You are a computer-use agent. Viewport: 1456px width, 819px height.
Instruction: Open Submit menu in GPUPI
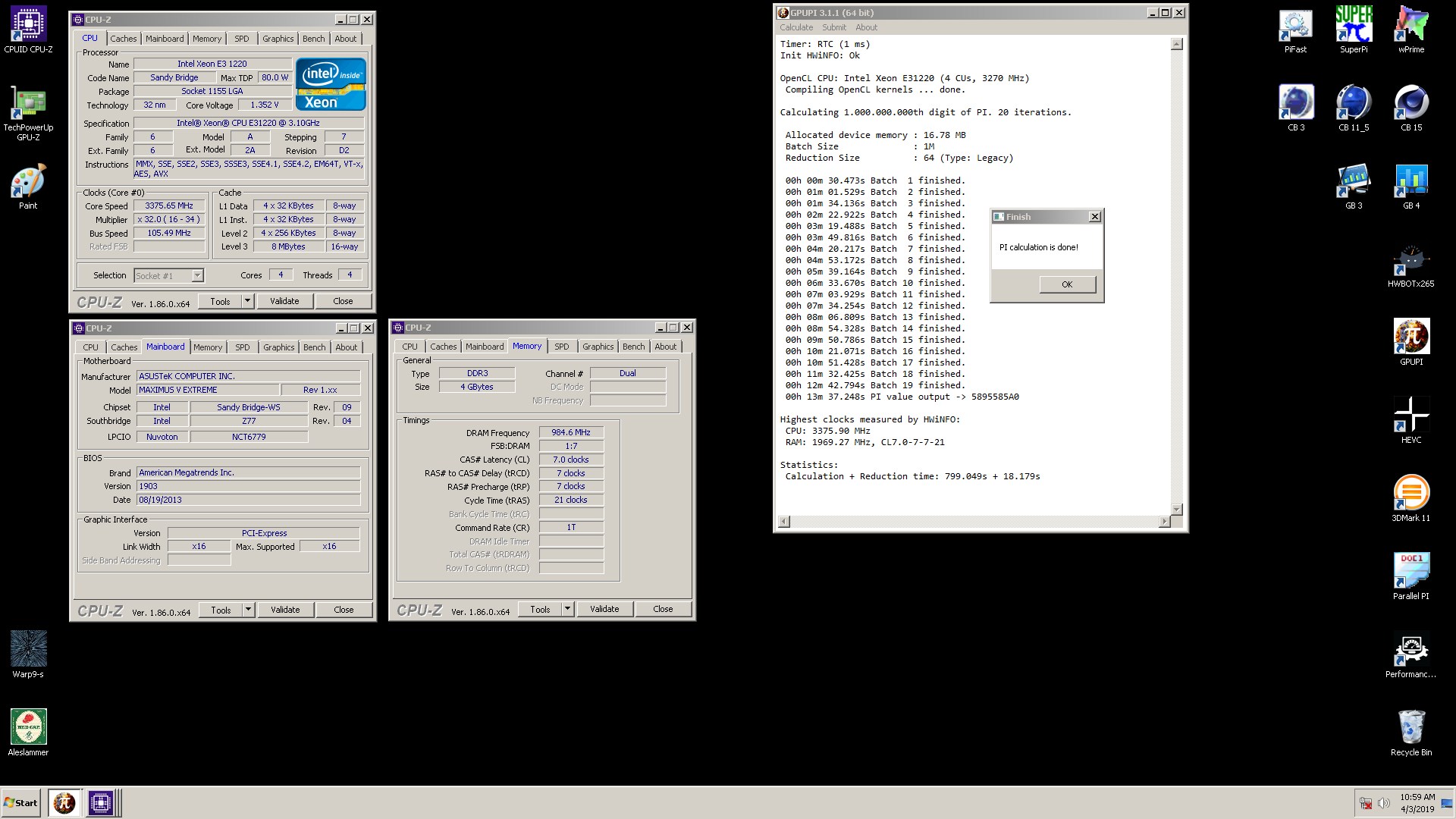[x=834, y=27]
